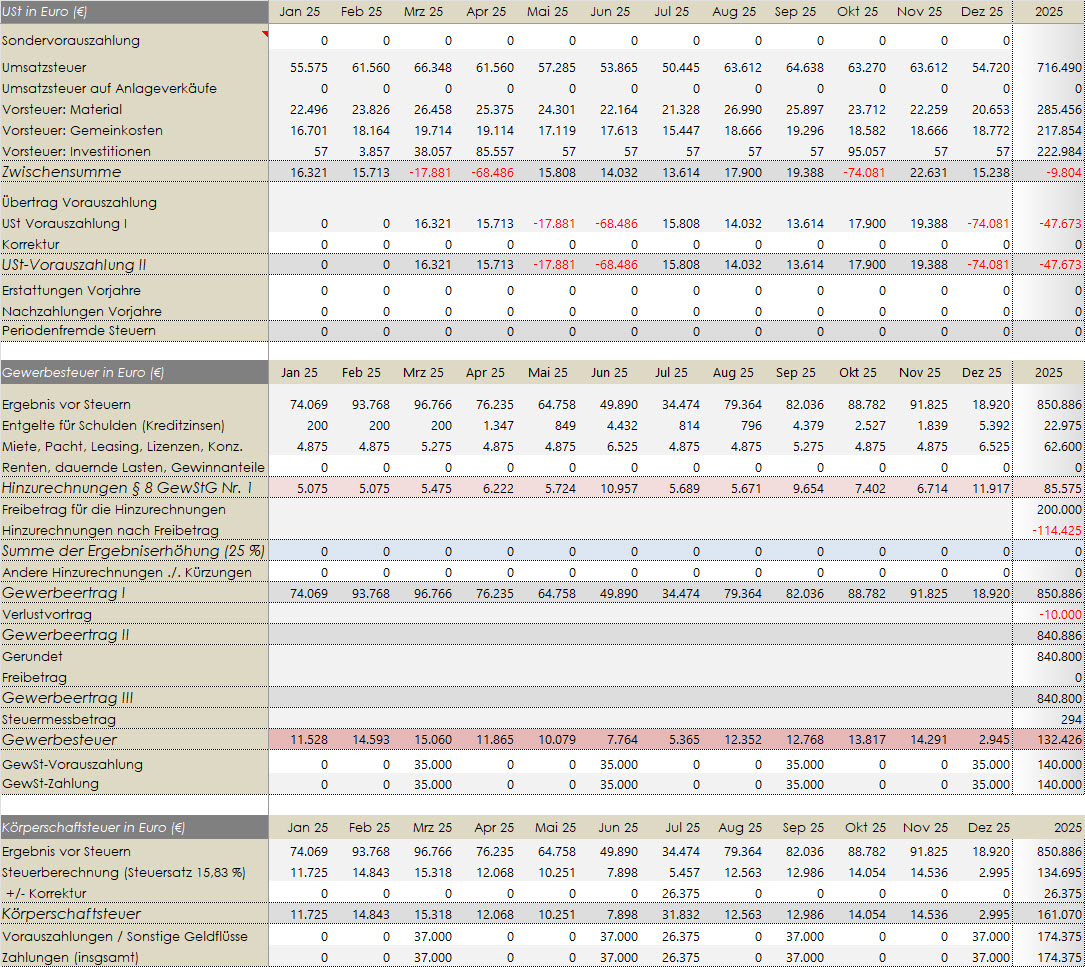The height and width of the screenshot is (967, 1085).
Task: Select the 'Sondervorauszahlung' row label
Action: pyautogui.click(x=71, y=41)
